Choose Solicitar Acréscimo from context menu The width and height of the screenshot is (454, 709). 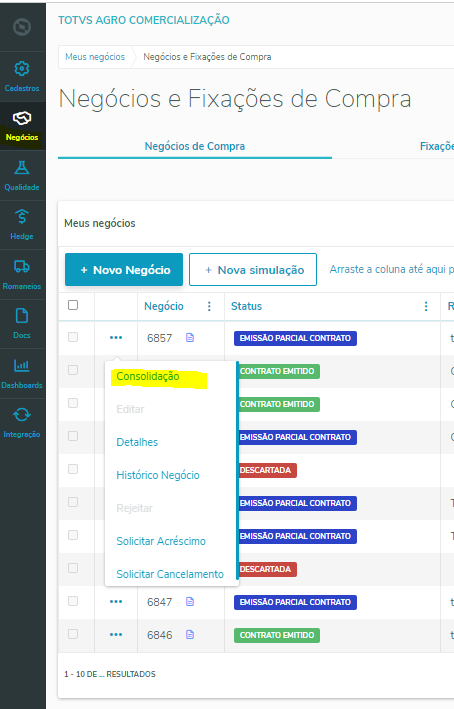(x=161, y=541)
